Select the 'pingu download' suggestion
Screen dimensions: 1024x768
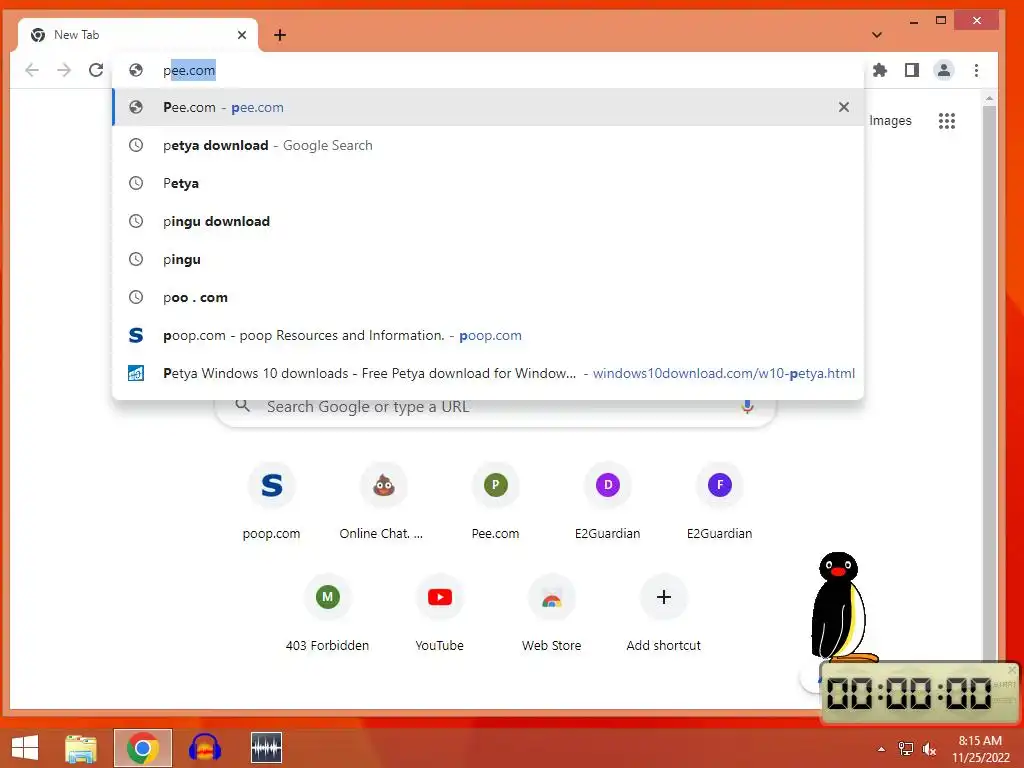click(x=488, y=221)
